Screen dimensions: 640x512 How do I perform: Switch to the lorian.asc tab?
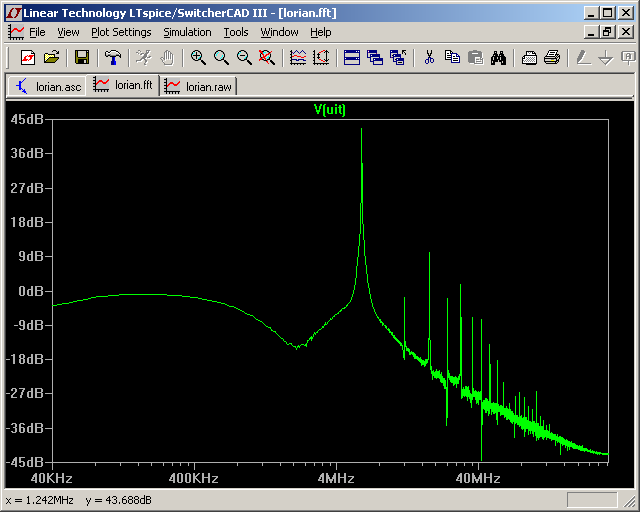click(48, 86)
